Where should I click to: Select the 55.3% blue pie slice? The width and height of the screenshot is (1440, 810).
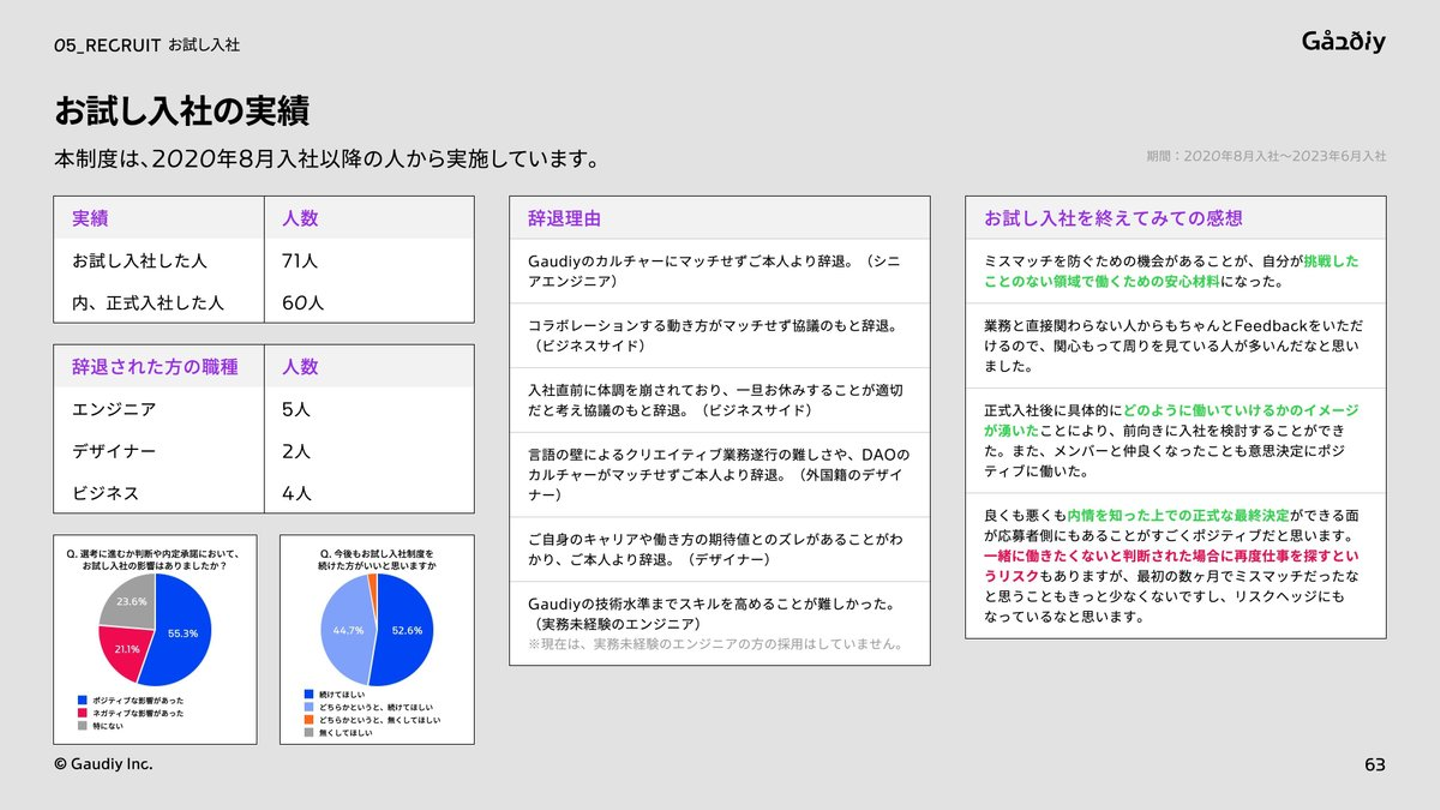185,632
